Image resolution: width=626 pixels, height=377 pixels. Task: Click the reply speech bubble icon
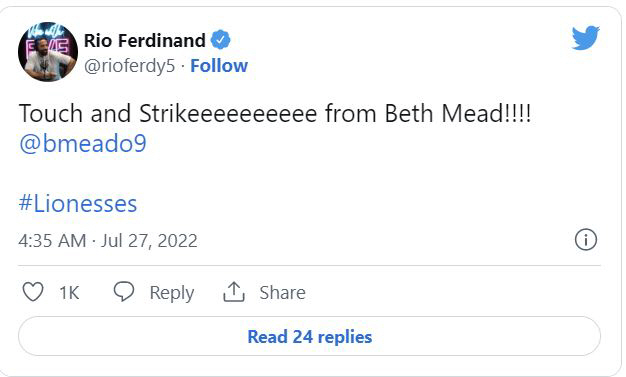124,291
